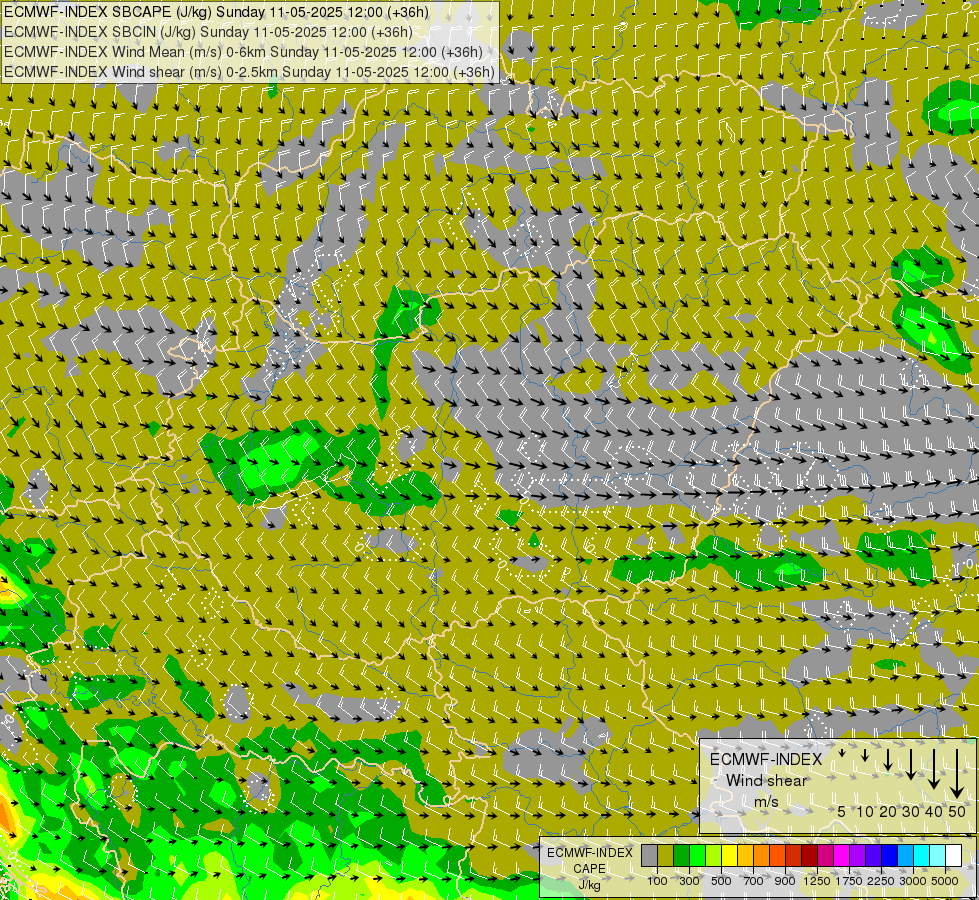This screenshot has height=900, width=979.
Task: Click the cyan CAPE legend swatch
Action: click(x=922, y=856)
